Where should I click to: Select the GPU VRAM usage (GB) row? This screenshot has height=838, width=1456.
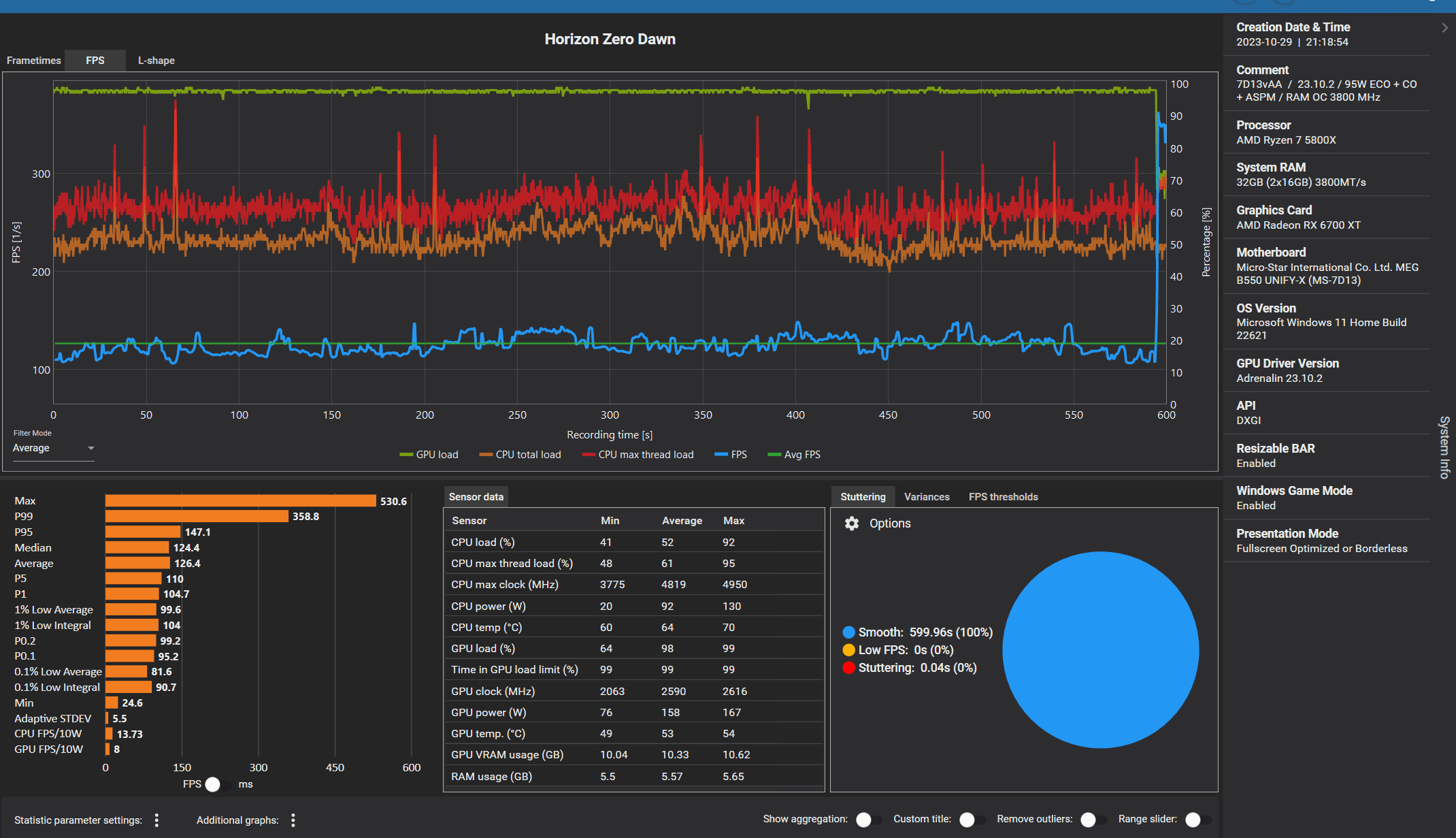(x=633, y=755)
